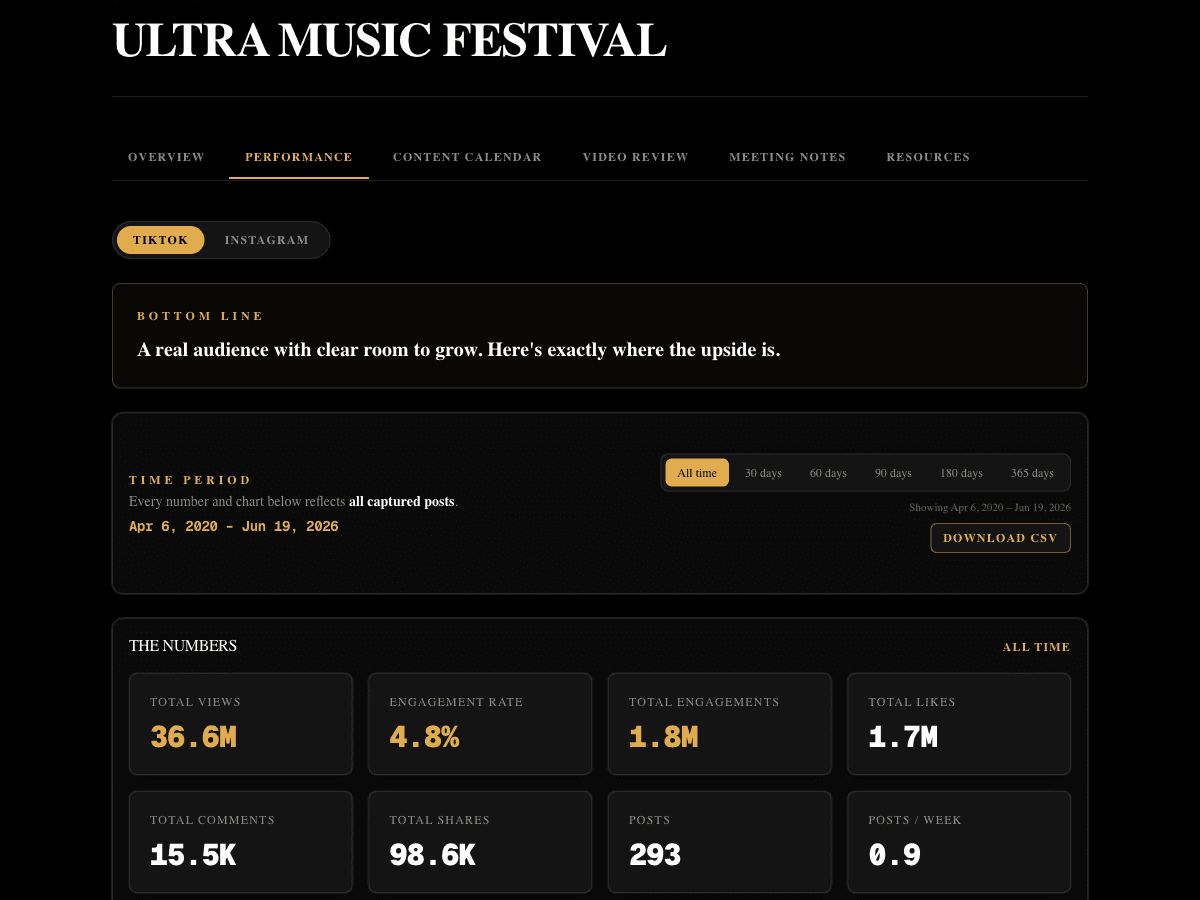Open the Overview tab
Image resolution: width=1200 pixels, height=900 pixels.
(166, 157)
